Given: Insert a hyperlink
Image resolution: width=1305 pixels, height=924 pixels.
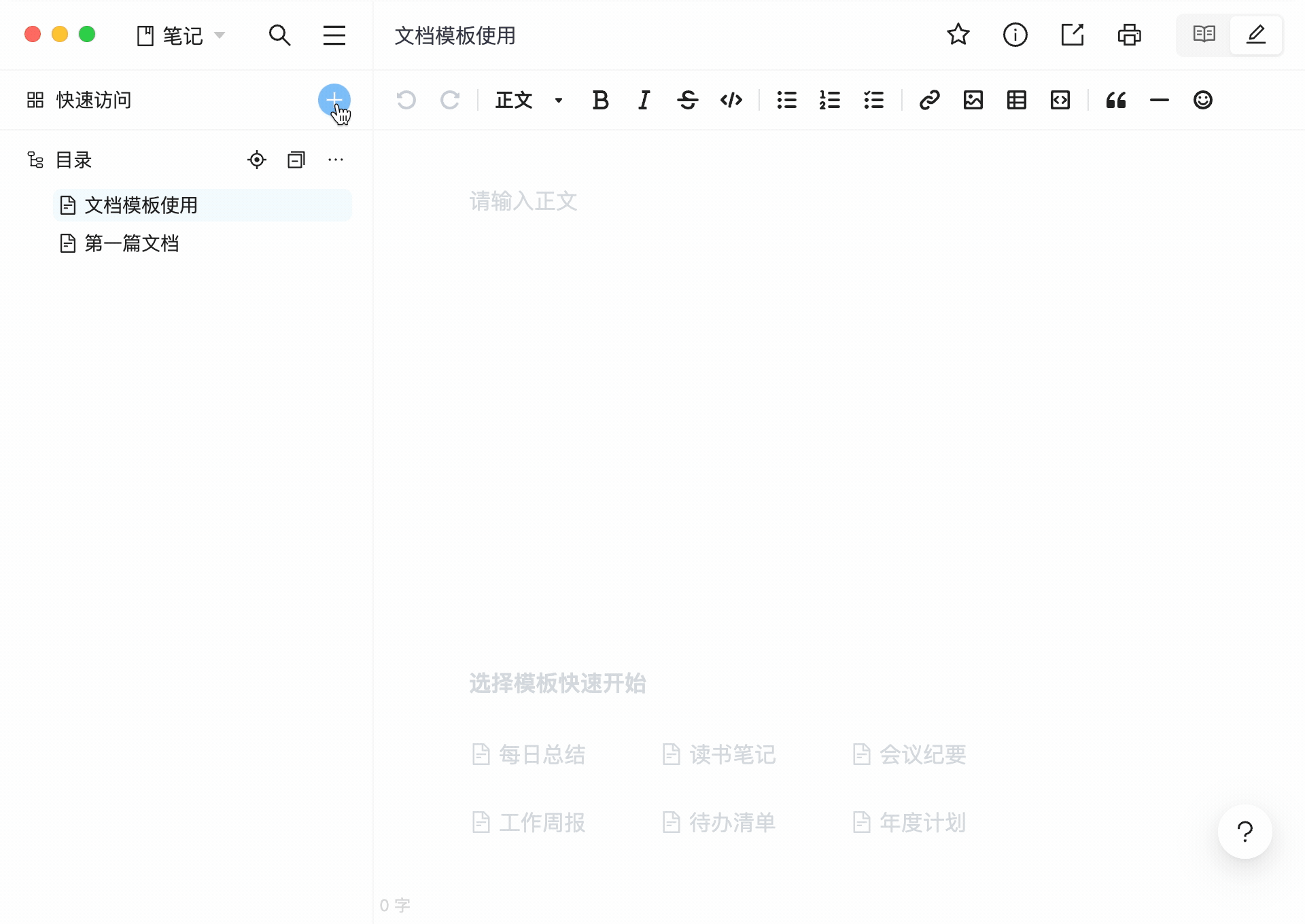Looking at the screenshot, I should click(x=929, y=101).
